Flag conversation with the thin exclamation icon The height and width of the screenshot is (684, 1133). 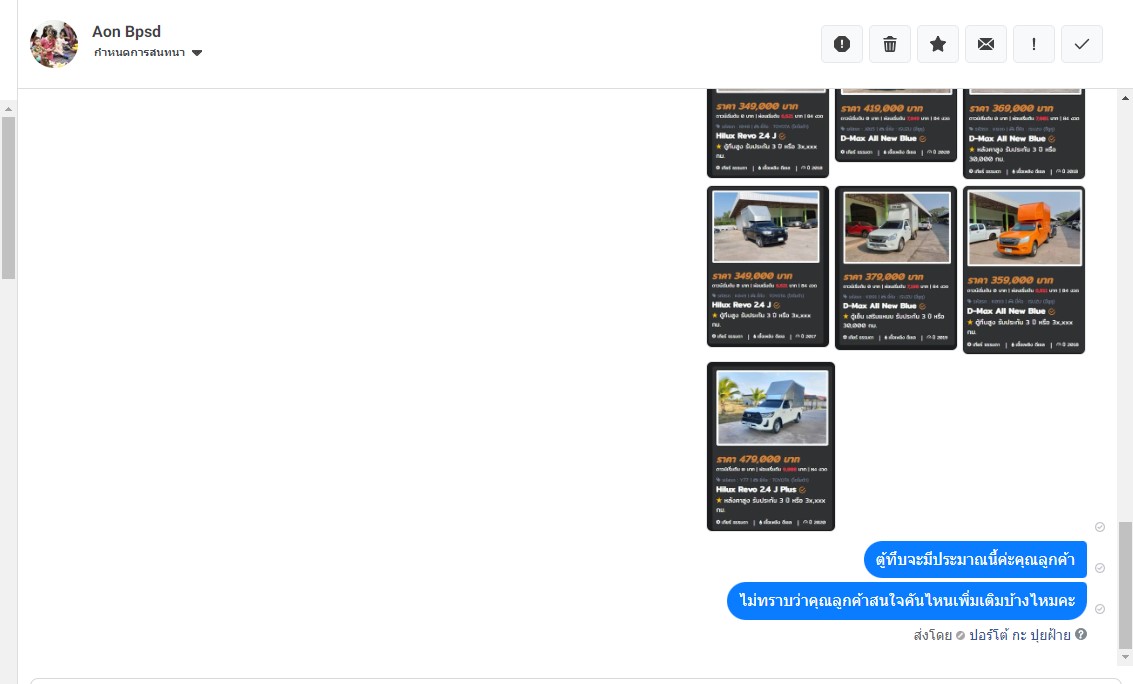1034,44
